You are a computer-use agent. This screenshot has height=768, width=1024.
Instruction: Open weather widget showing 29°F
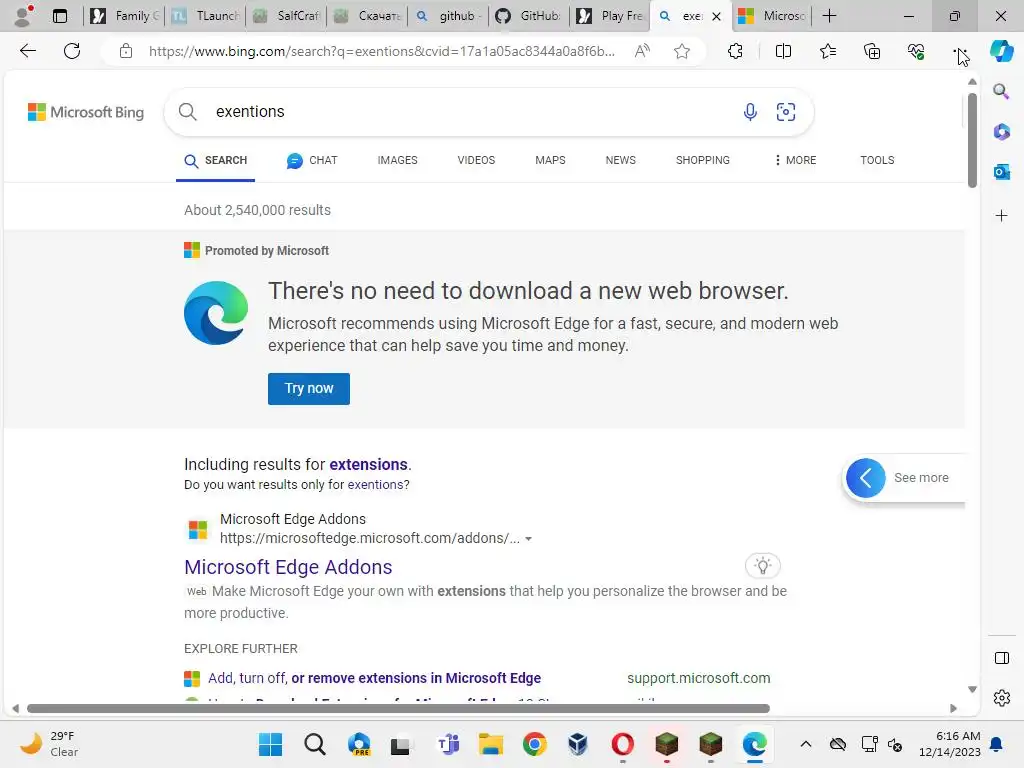point(49,744)
